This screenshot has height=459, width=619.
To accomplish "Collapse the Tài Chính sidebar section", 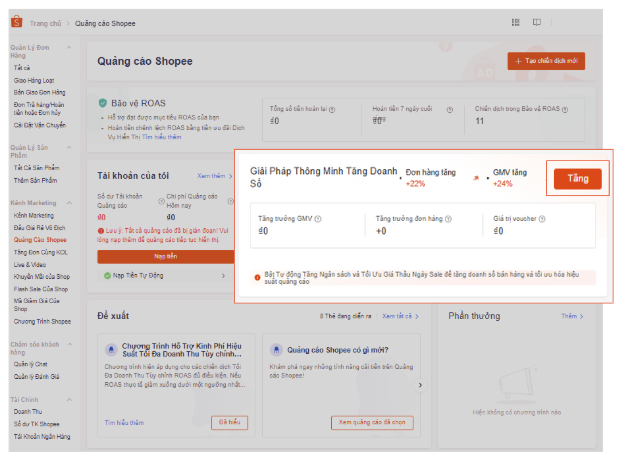I will coord(69,399).
